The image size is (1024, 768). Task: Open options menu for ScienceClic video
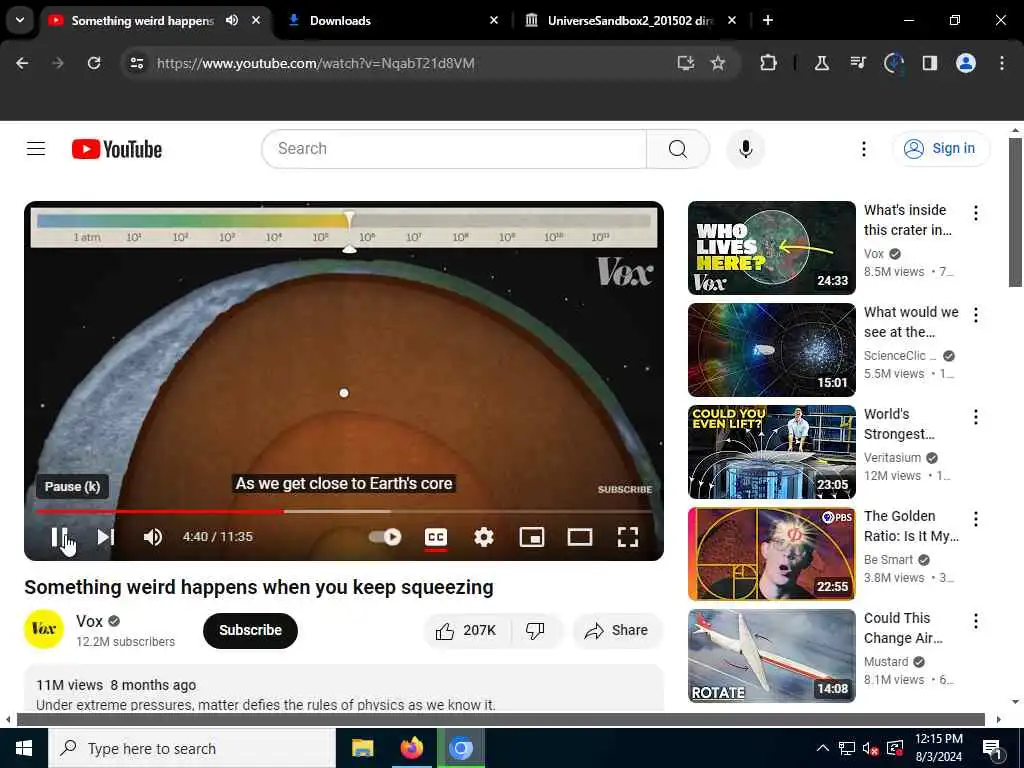coord(976,315)
